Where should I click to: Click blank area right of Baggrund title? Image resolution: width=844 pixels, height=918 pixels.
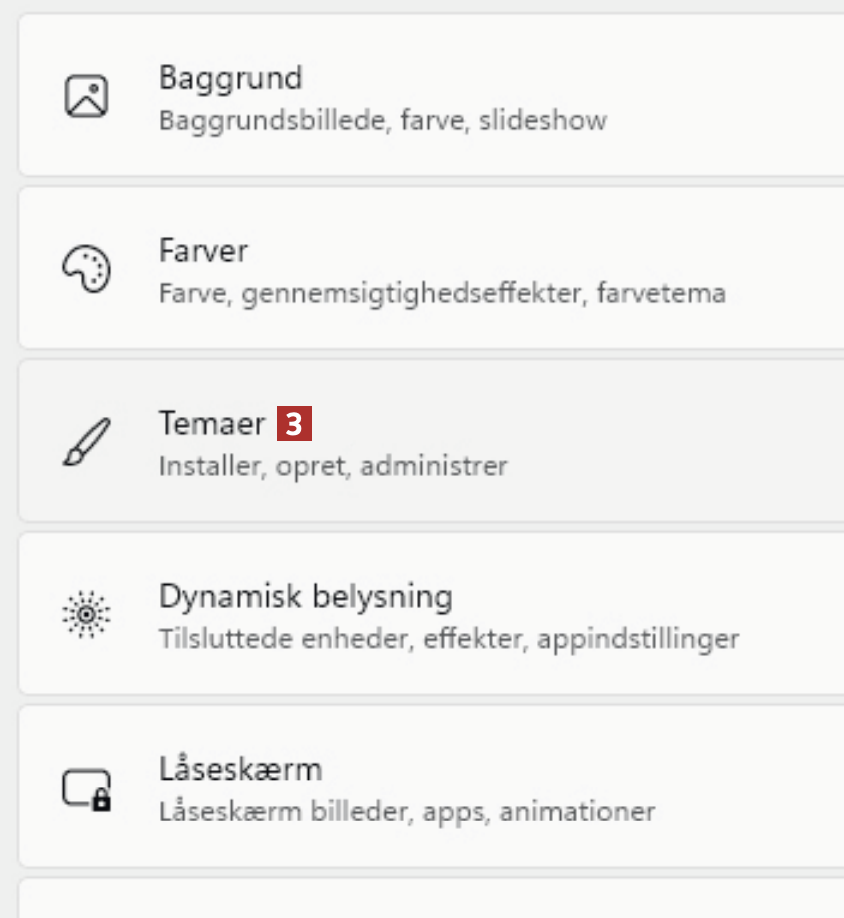(x=560, y=78)
